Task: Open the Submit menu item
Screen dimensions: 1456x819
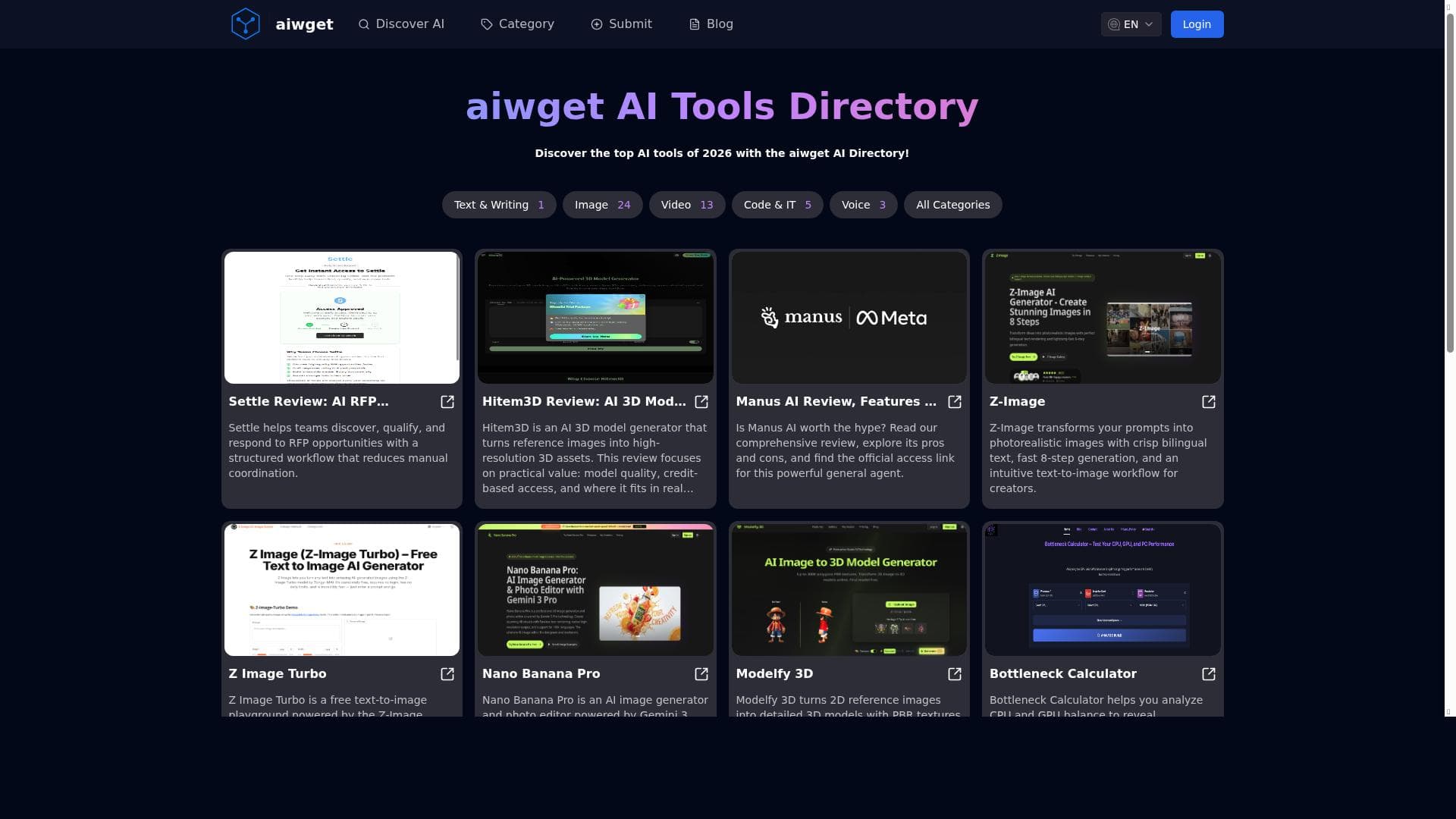Action: click(621, 24)
